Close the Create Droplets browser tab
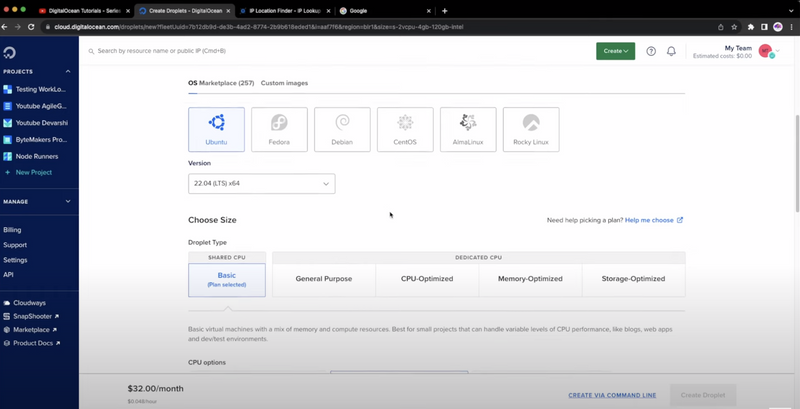This screenshot has height=409, width=800. point(229,11)
